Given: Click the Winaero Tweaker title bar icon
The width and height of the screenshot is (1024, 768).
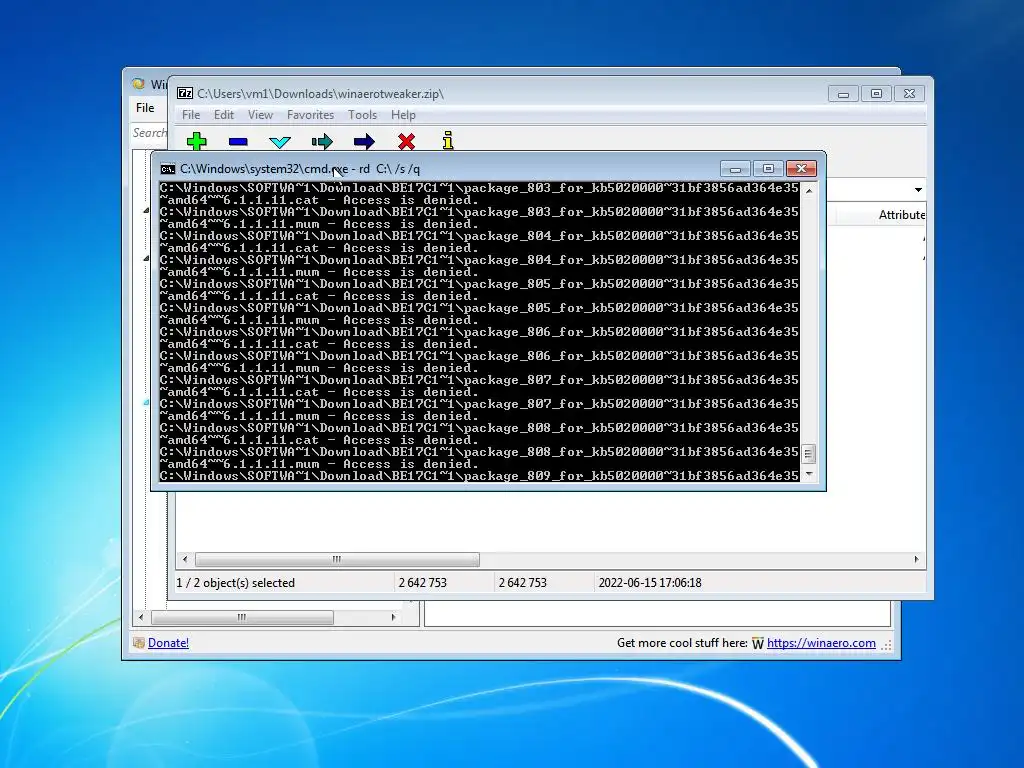Looking at the screenshot, I should (138, 84).
